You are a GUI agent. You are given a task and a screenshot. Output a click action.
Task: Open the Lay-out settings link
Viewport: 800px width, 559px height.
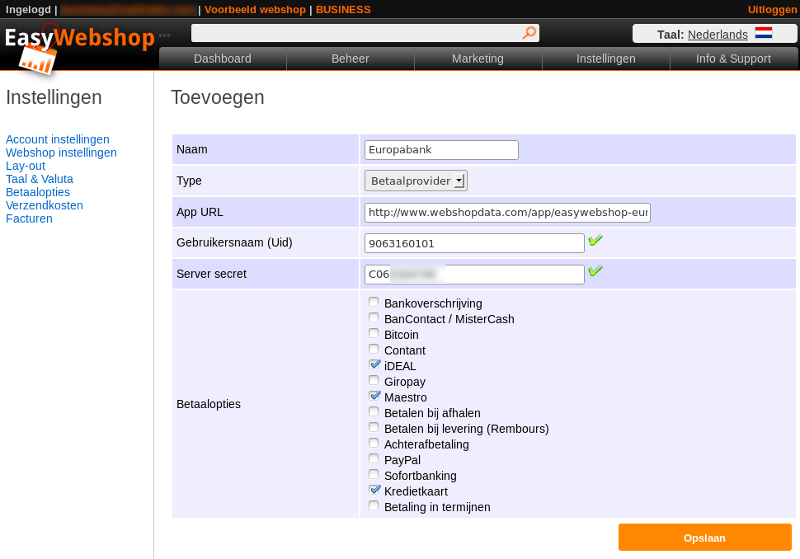click(26, 166)
